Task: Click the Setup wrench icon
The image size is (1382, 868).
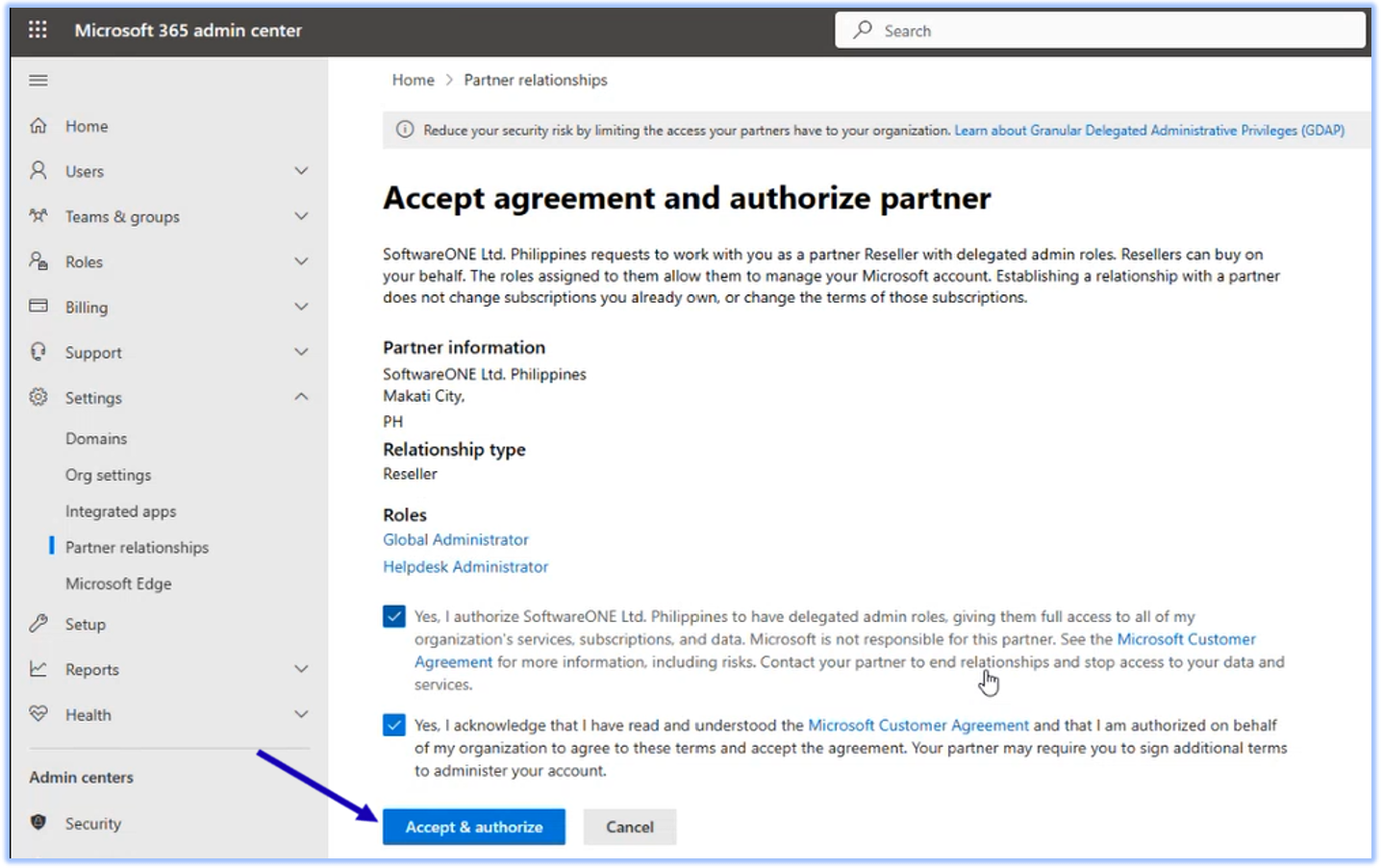Action: tap(38, 624)
